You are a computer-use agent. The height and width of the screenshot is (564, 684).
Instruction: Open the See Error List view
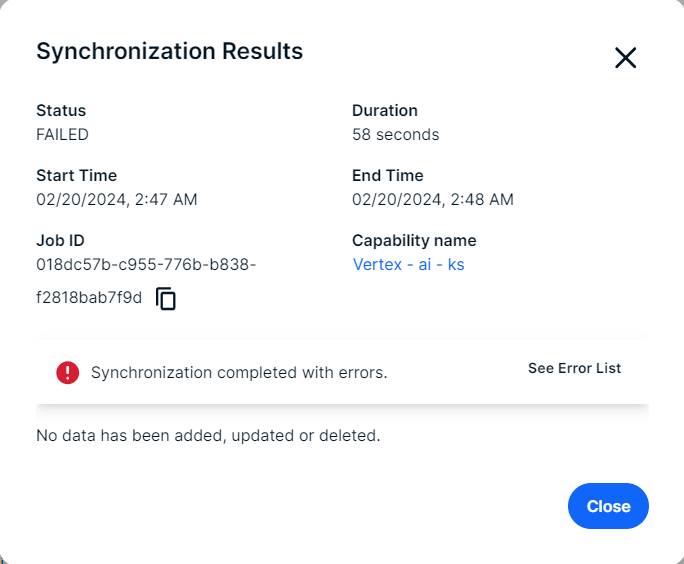pos(574,369)
